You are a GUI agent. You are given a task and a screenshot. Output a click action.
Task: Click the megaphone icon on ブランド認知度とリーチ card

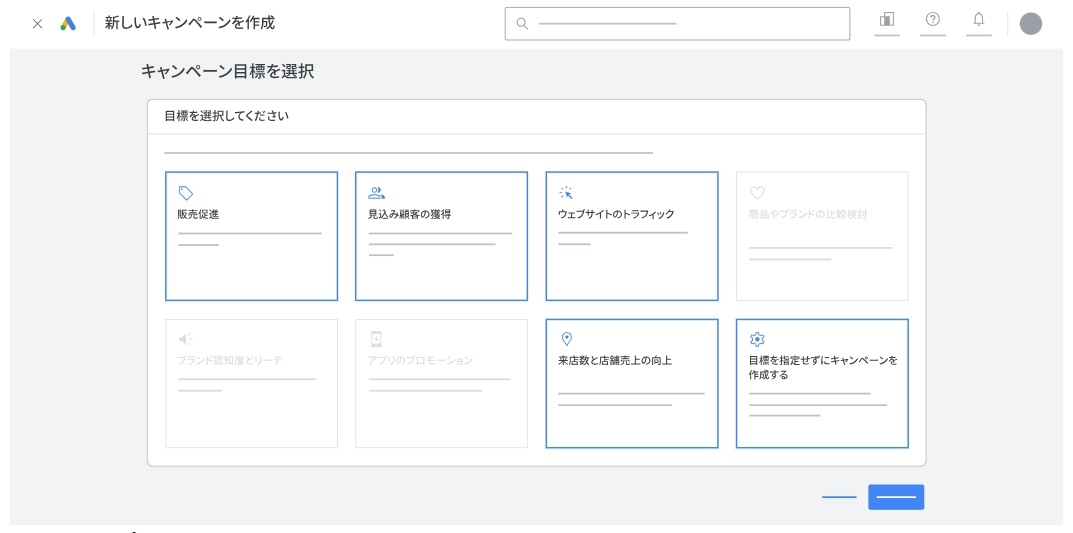tap(185, 339)
